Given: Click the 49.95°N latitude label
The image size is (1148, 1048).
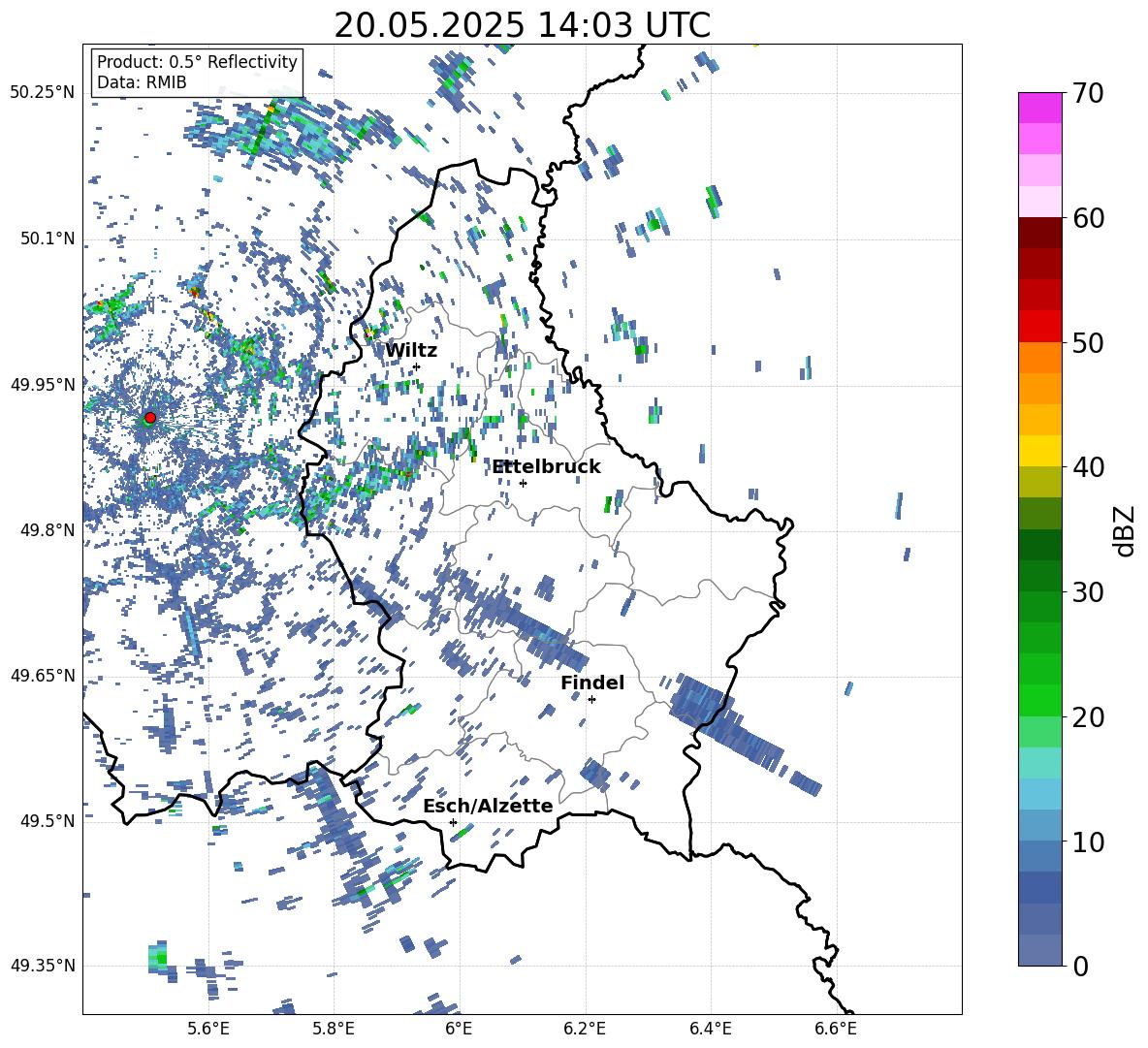Looking at the screenshot, I should (43, 385).
